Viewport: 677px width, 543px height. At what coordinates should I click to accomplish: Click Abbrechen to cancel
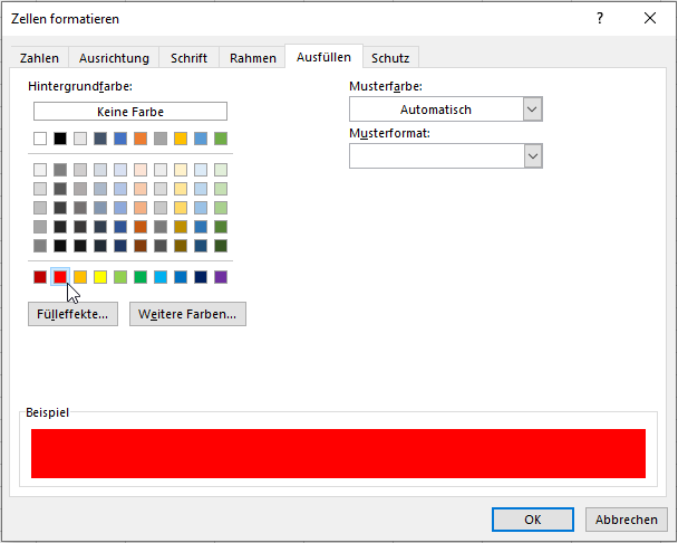coord(626,519)
